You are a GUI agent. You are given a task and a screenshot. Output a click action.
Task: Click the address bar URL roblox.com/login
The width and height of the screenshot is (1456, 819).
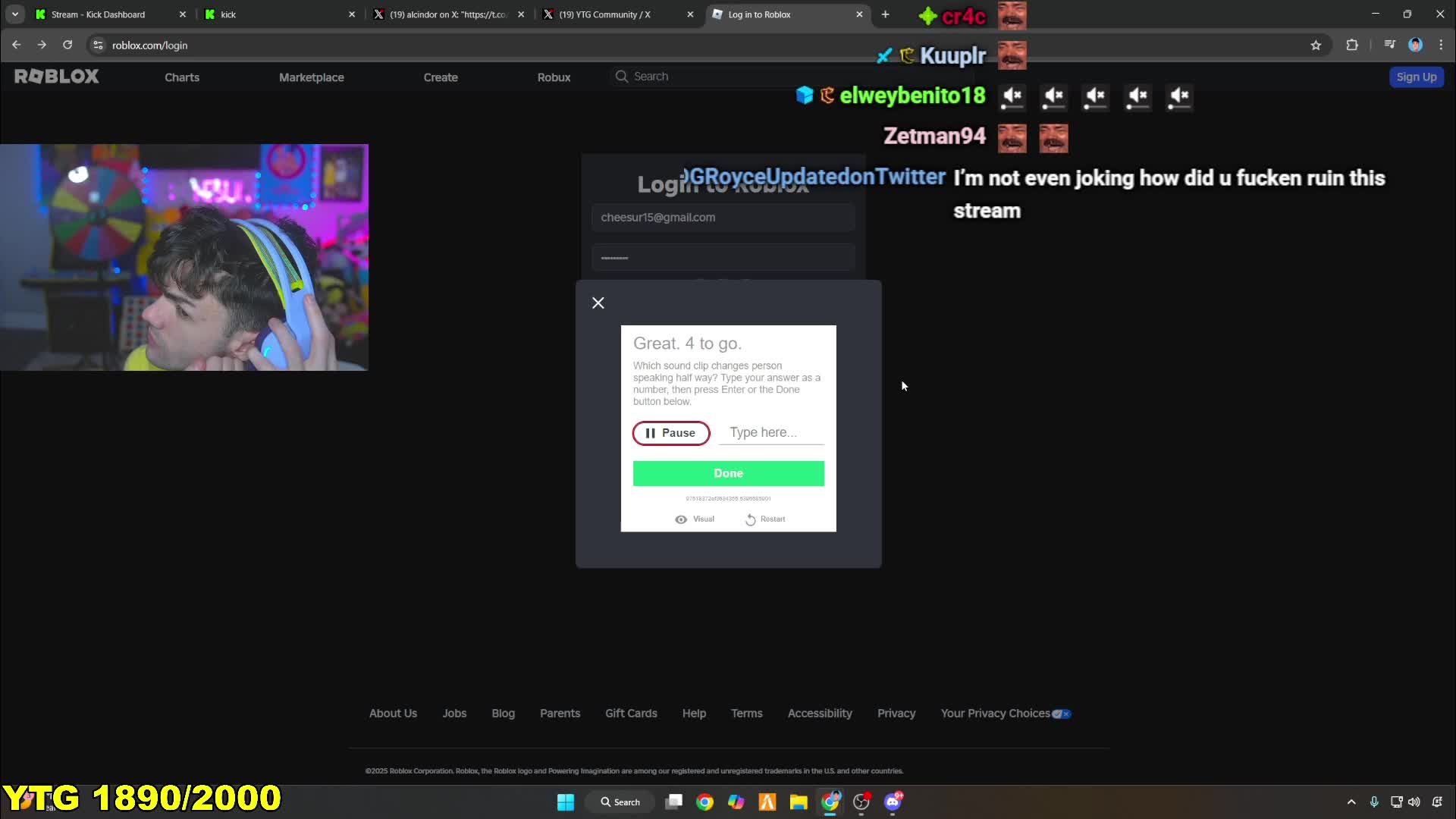150,45
